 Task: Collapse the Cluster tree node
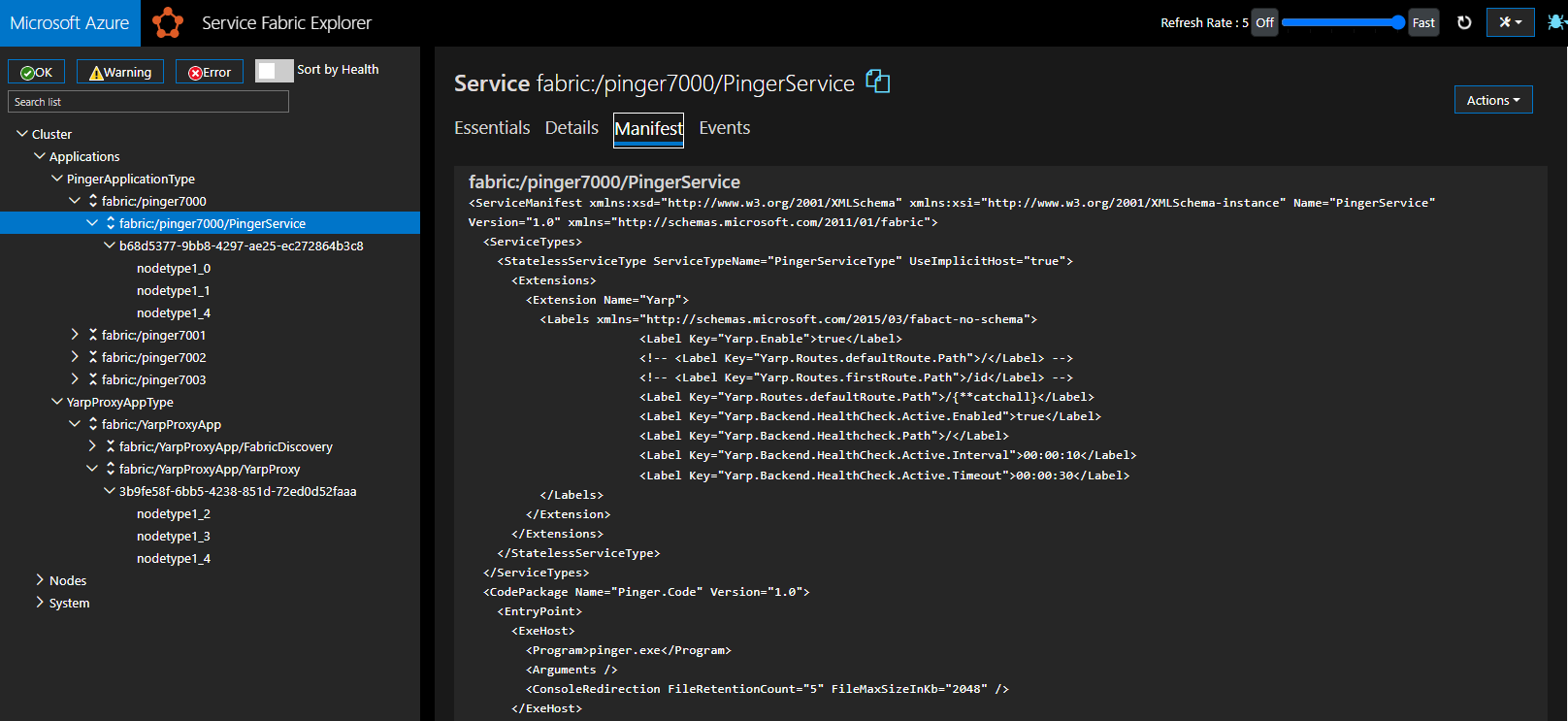(x=22, y=133)
